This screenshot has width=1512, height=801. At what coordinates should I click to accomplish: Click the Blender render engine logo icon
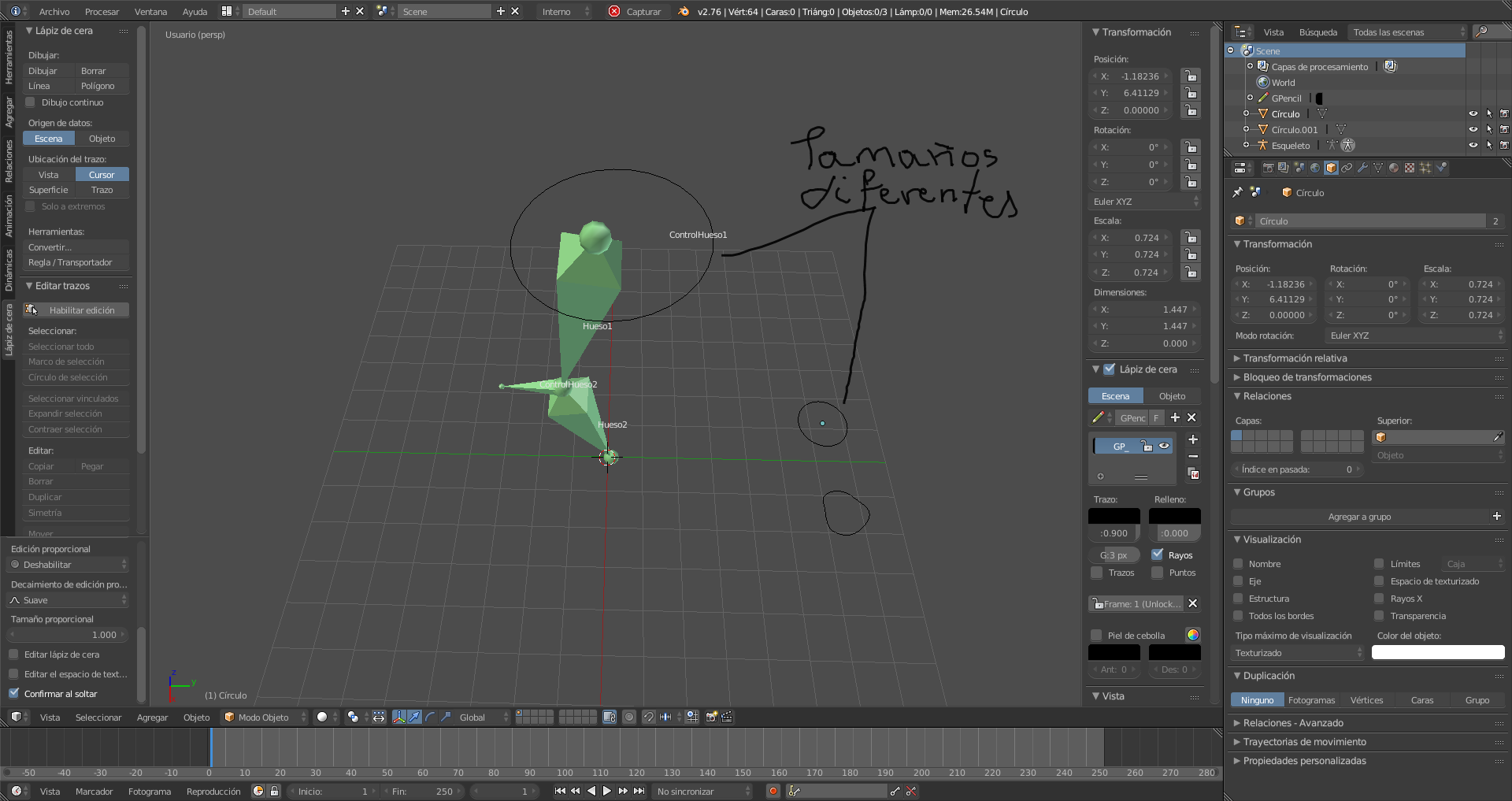tap(683, 12)
